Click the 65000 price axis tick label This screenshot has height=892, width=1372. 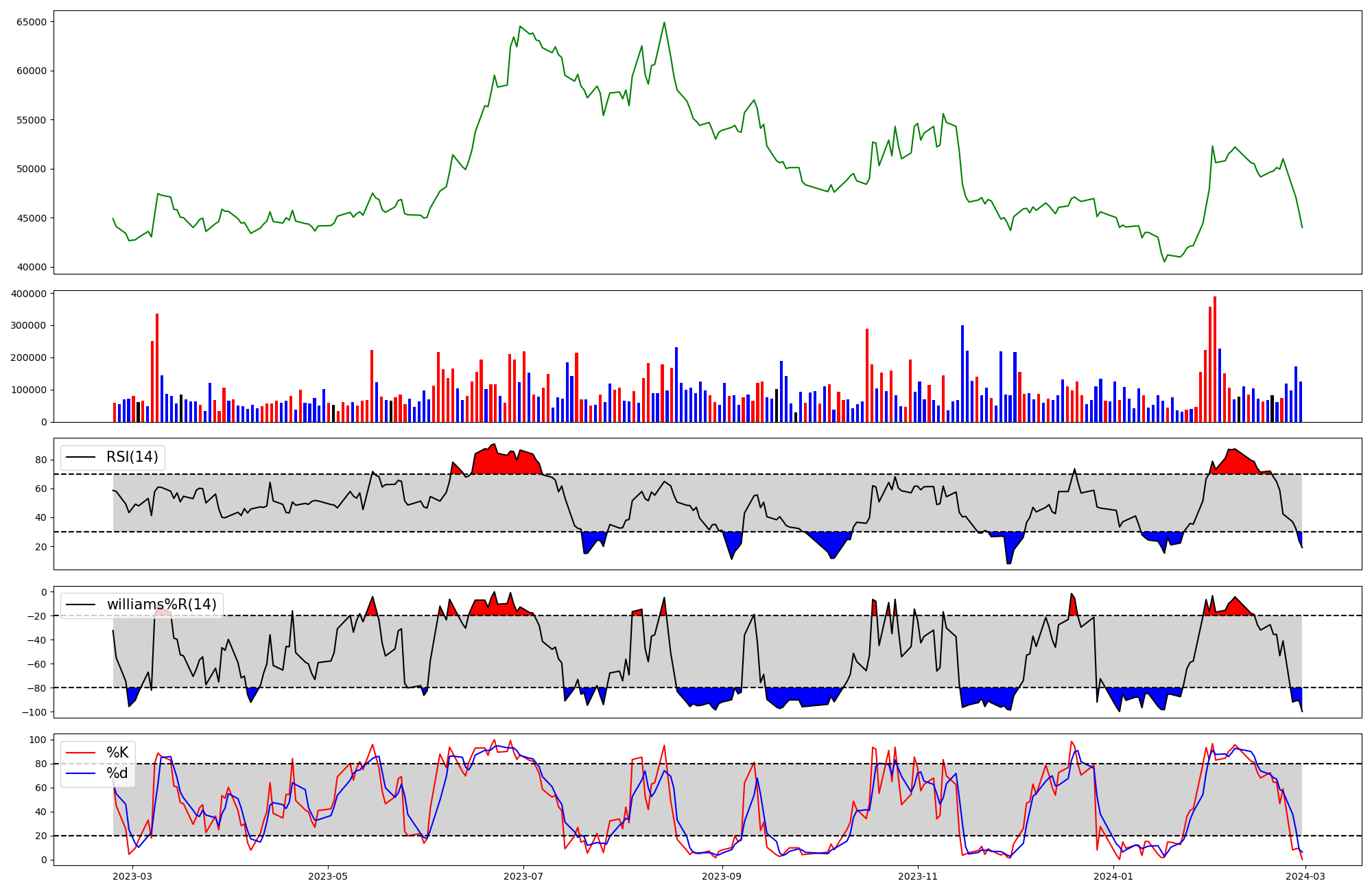tap(32, 22)
